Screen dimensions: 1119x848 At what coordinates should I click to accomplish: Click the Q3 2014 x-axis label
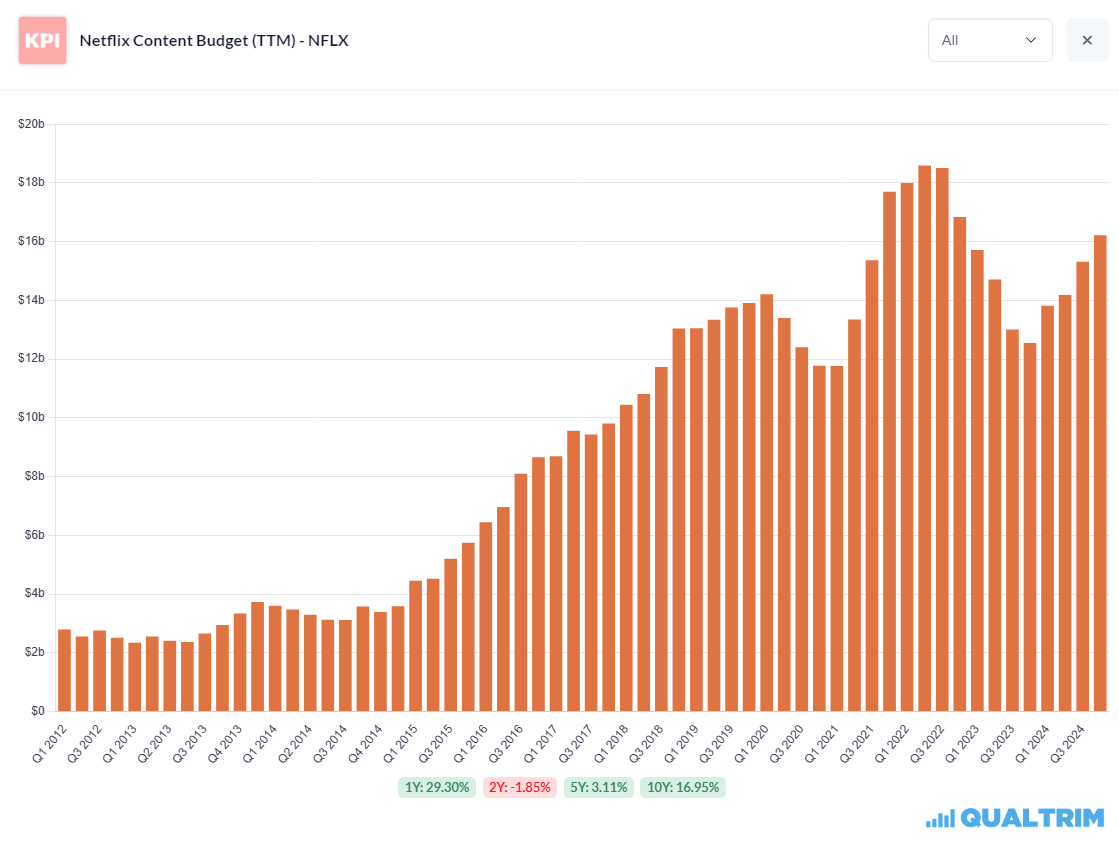pos(330,744)
